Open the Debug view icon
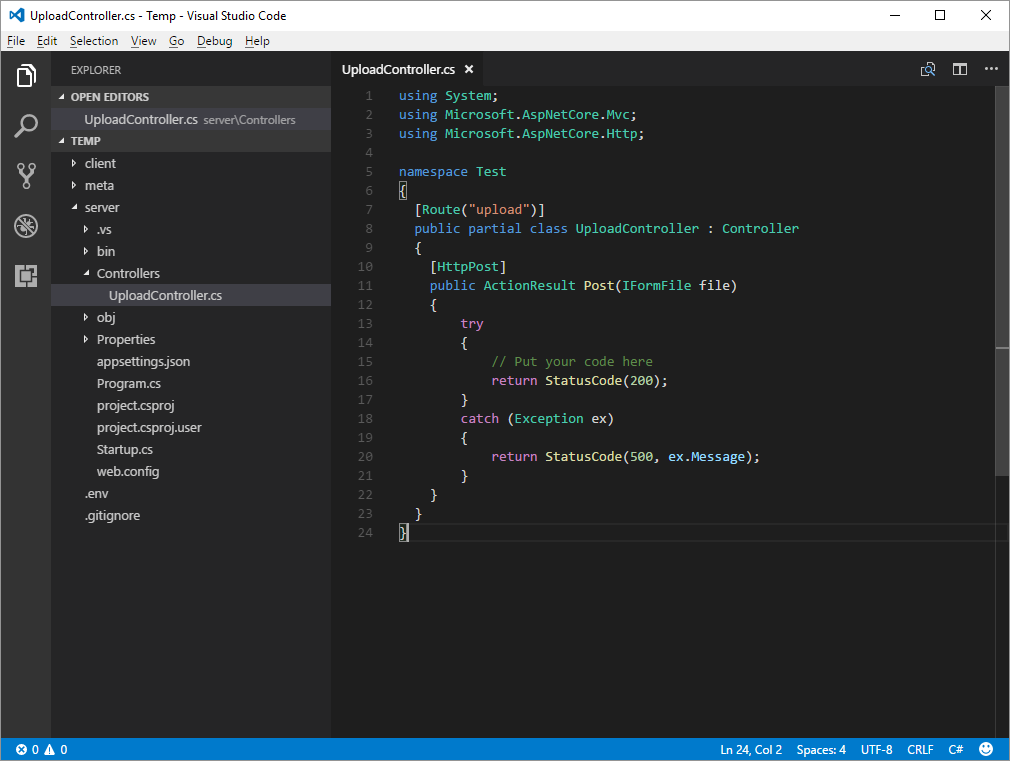Screen dimensions: 1010x761 coord(26,226)
